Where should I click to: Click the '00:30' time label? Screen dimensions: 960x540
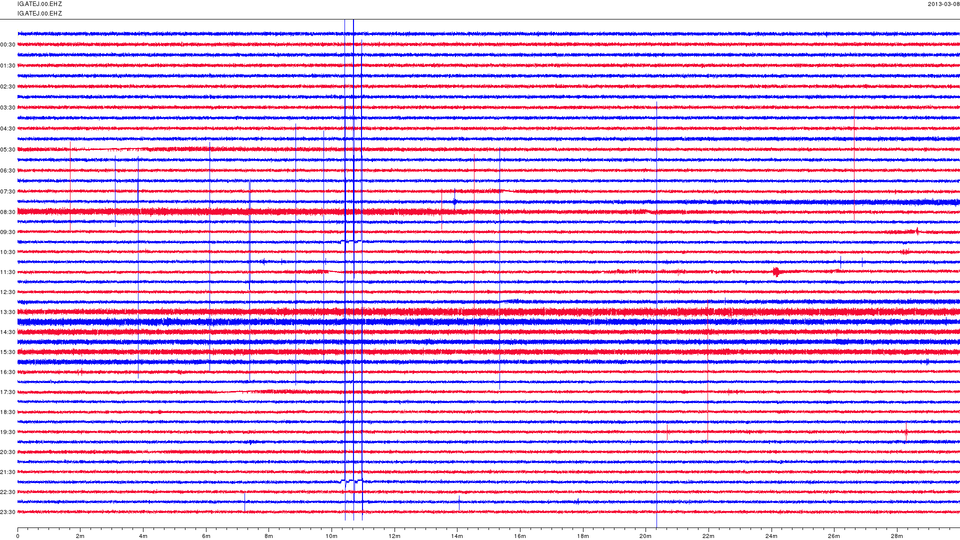point(8,45)
